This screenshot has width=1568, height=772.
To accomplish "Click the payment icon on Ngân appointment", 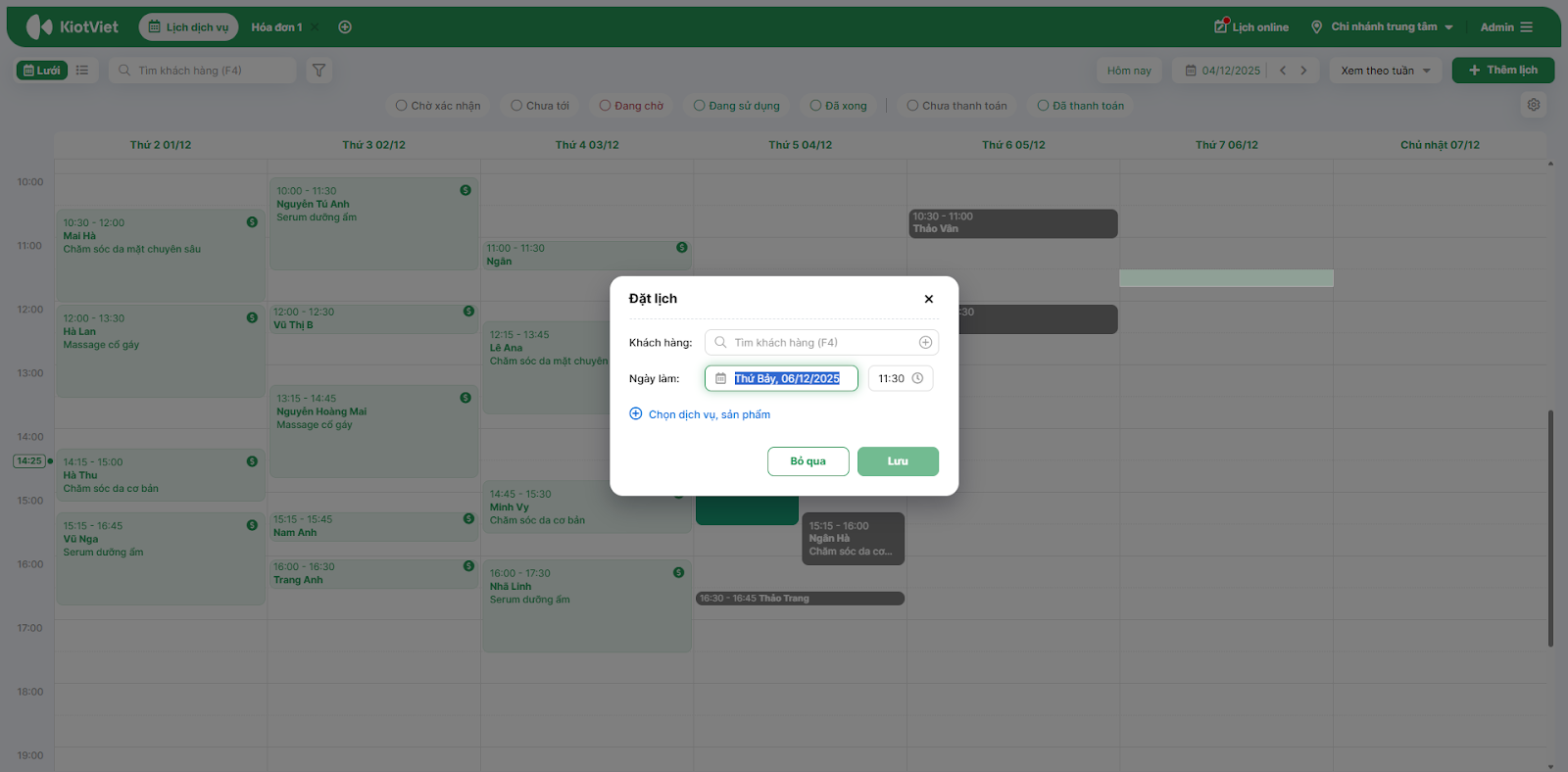I will pyautogui.click(x=681, y=248).
